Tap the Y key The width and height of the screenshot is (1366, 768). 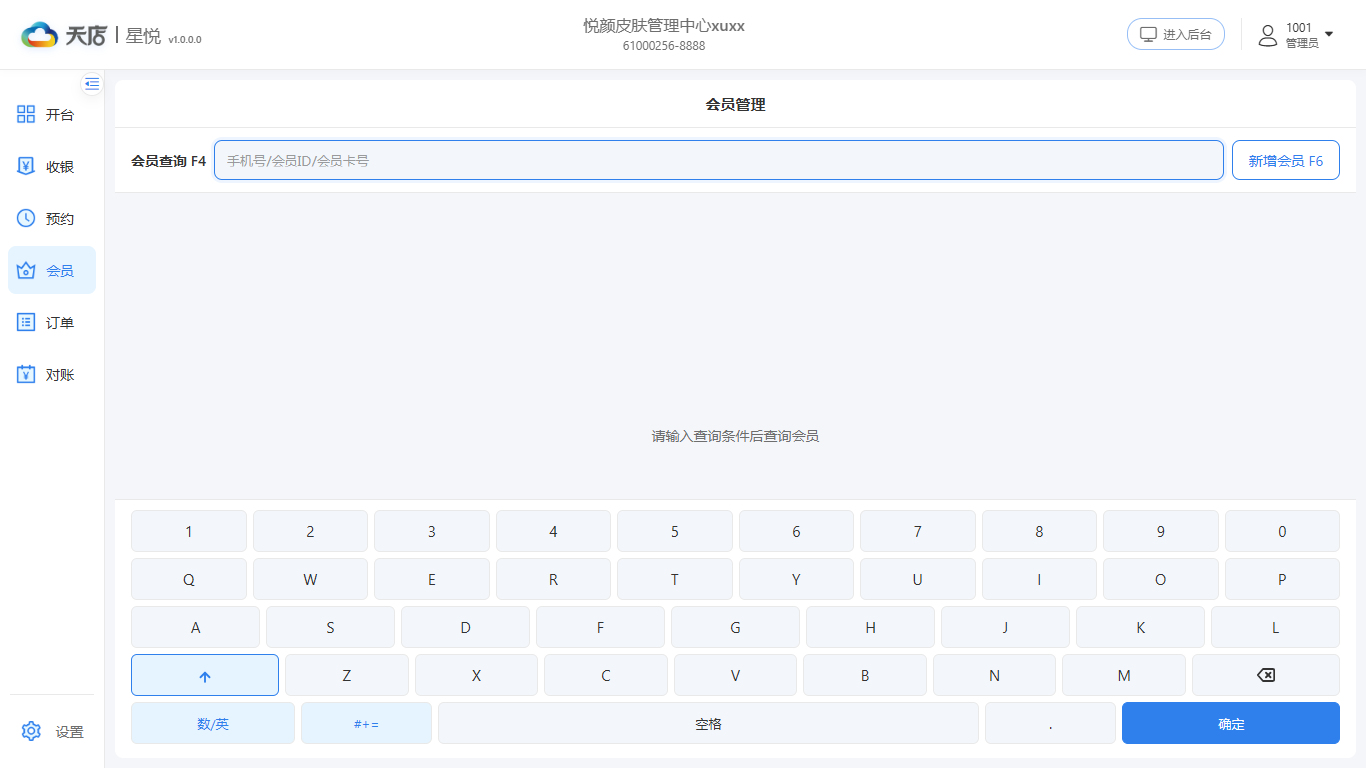click(796, 579)
